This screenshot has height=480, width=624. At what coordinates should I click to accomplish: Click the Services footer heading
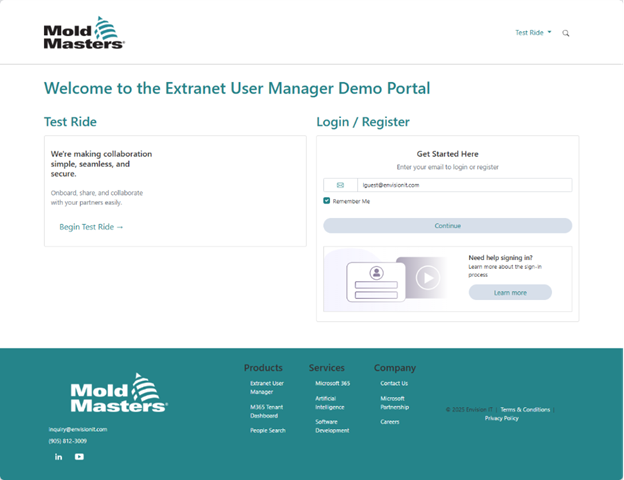(x=327, y=368)
